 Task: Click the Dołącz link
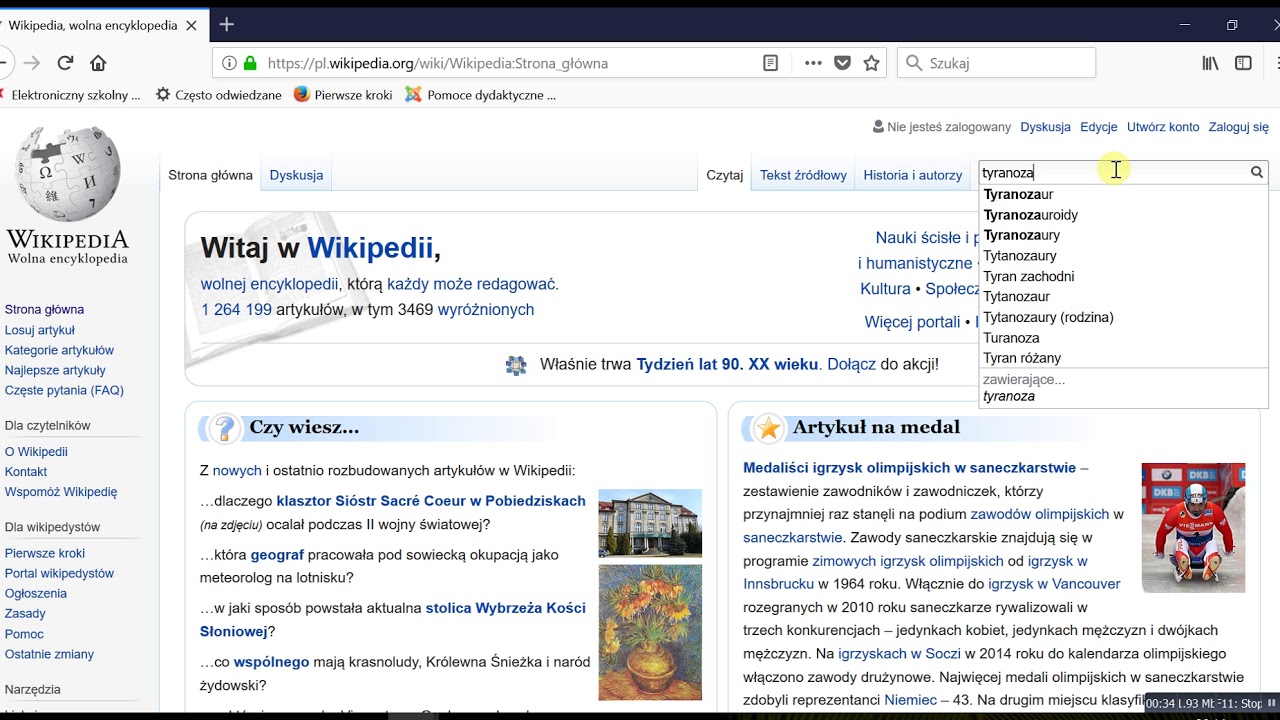[852, 365]
